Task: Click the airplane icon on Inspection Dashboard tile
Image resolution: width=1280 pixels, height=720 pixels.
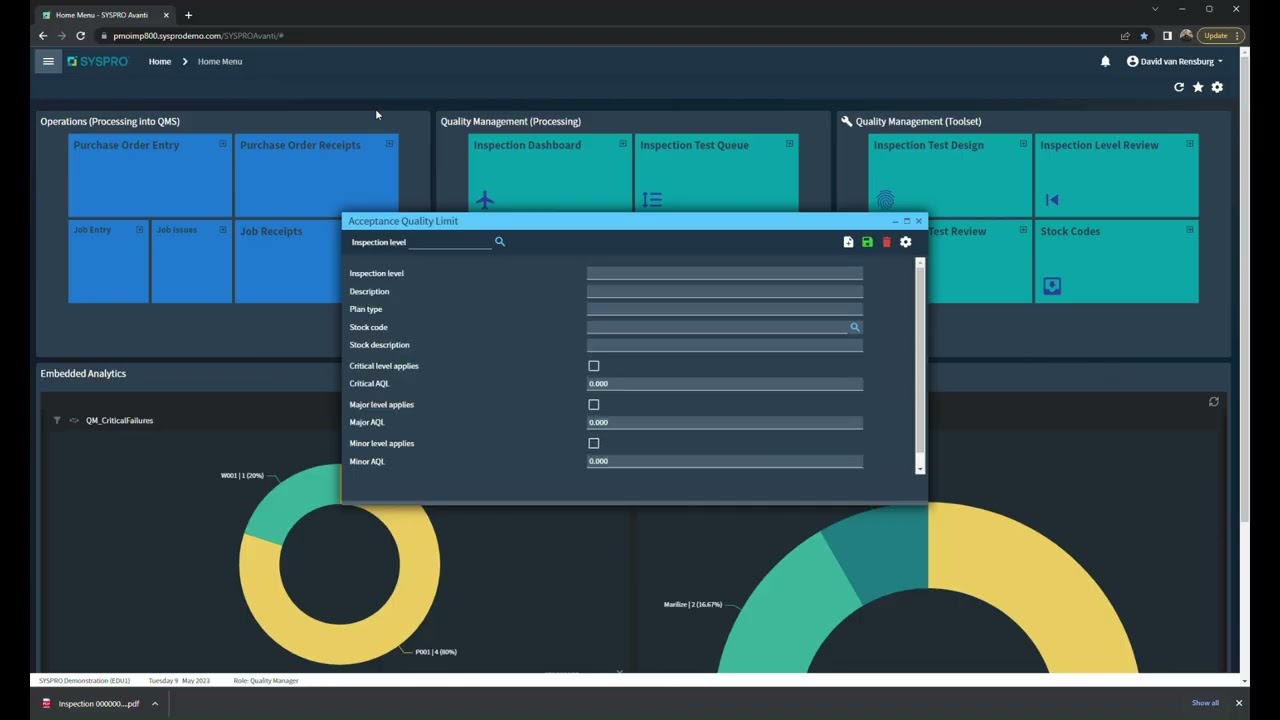Action: 485,200
